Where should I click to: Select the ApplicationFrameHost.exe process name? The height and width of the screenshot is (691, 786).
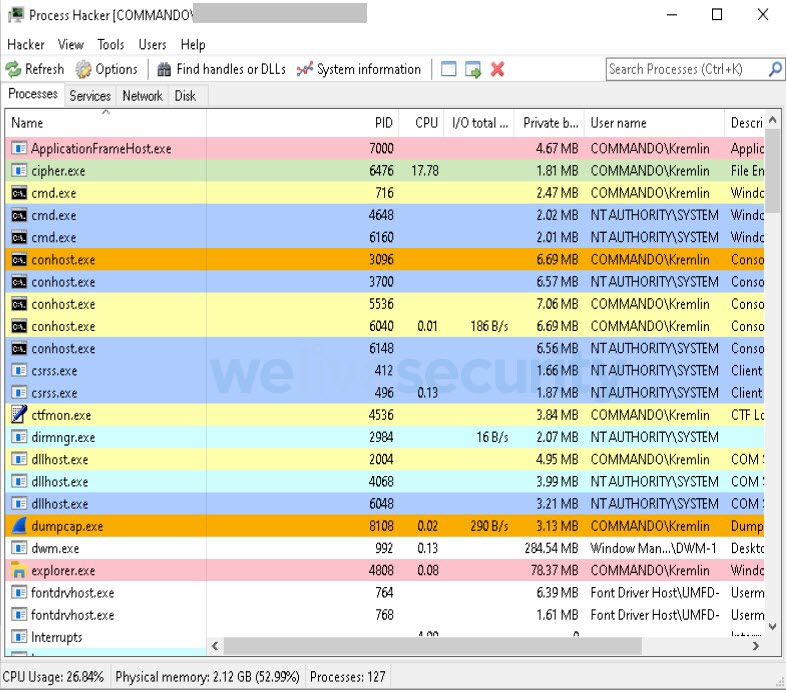coord(101,148)
